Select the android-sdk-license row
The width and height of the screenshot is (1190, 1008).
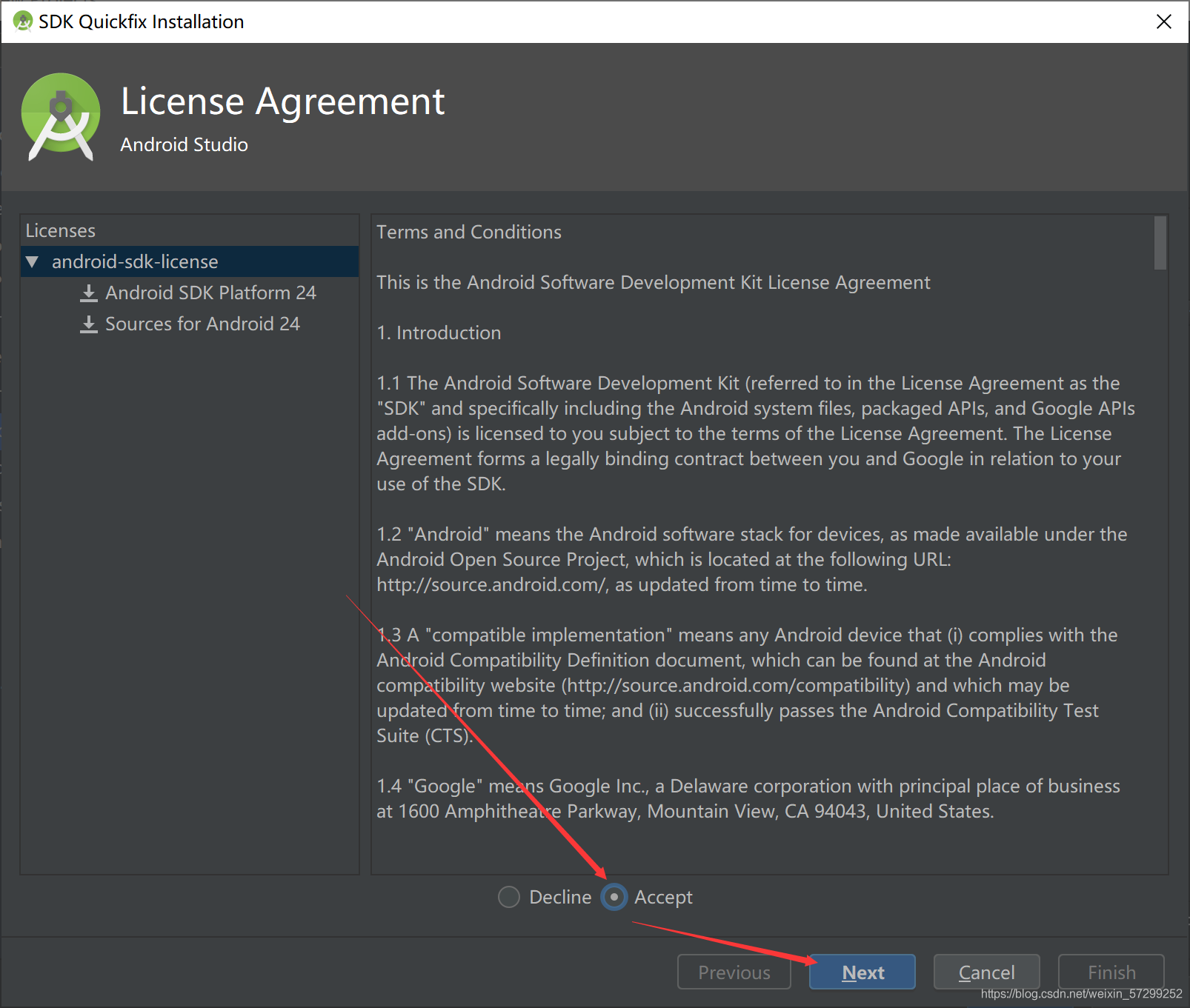[190, 261]
